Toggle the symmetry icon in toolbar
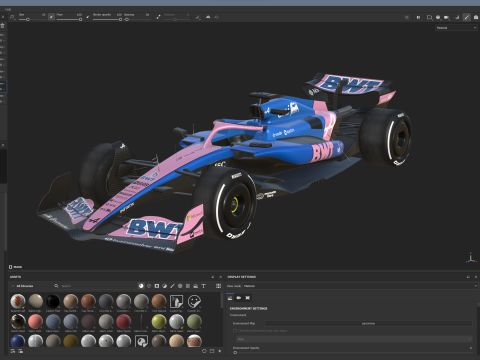Viewport: 480px width, 360px height. pyautogui.click(x=158, y=16)
